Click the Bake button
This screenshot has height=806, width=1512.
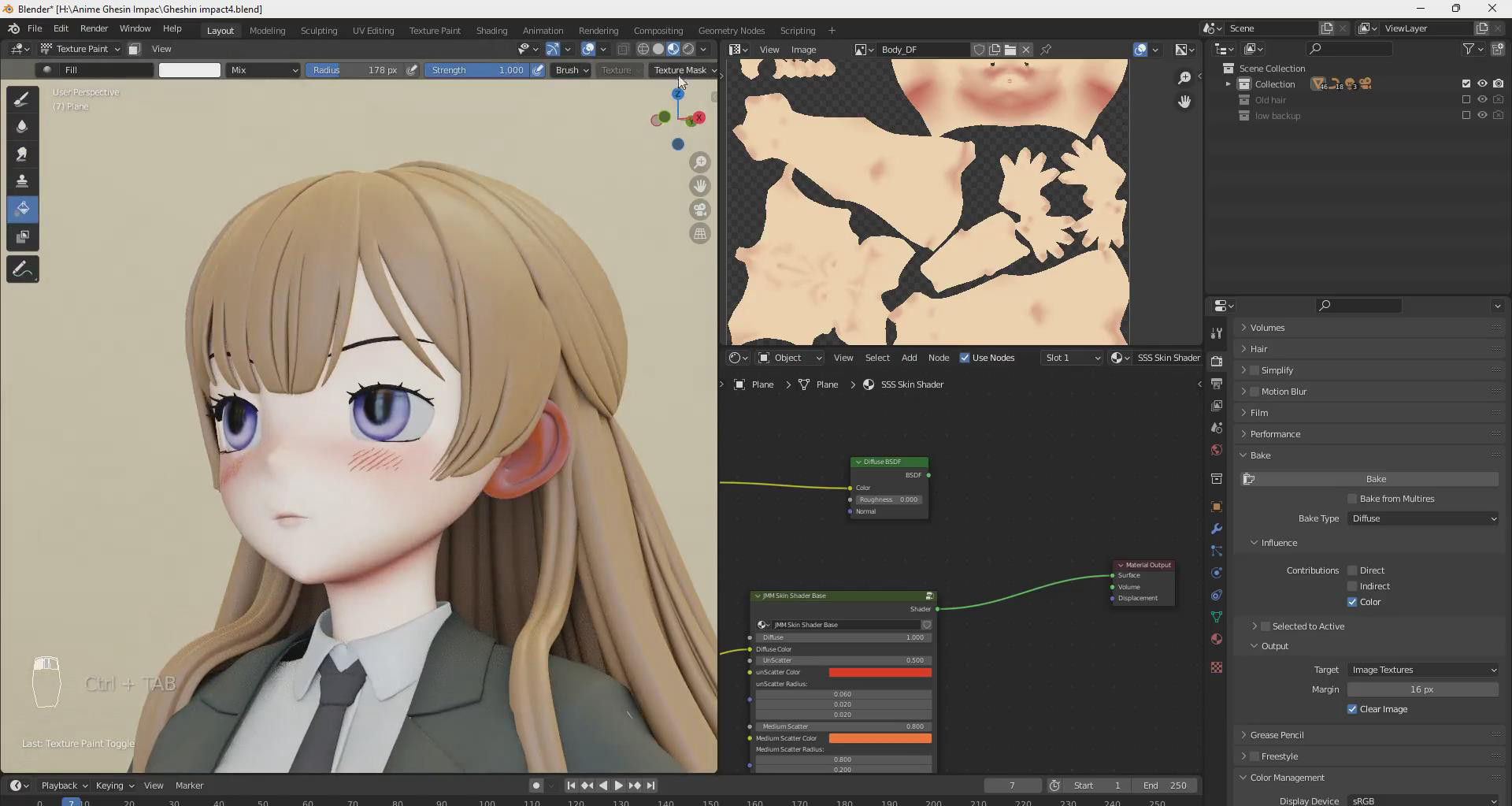click(1375, 479)
